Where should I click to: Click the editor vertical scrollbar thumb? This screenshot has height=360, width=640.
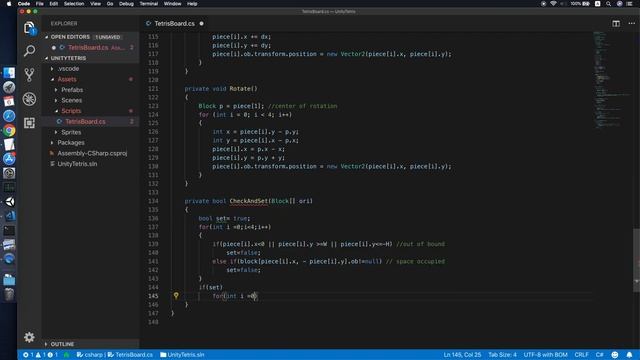pos(636,260)
